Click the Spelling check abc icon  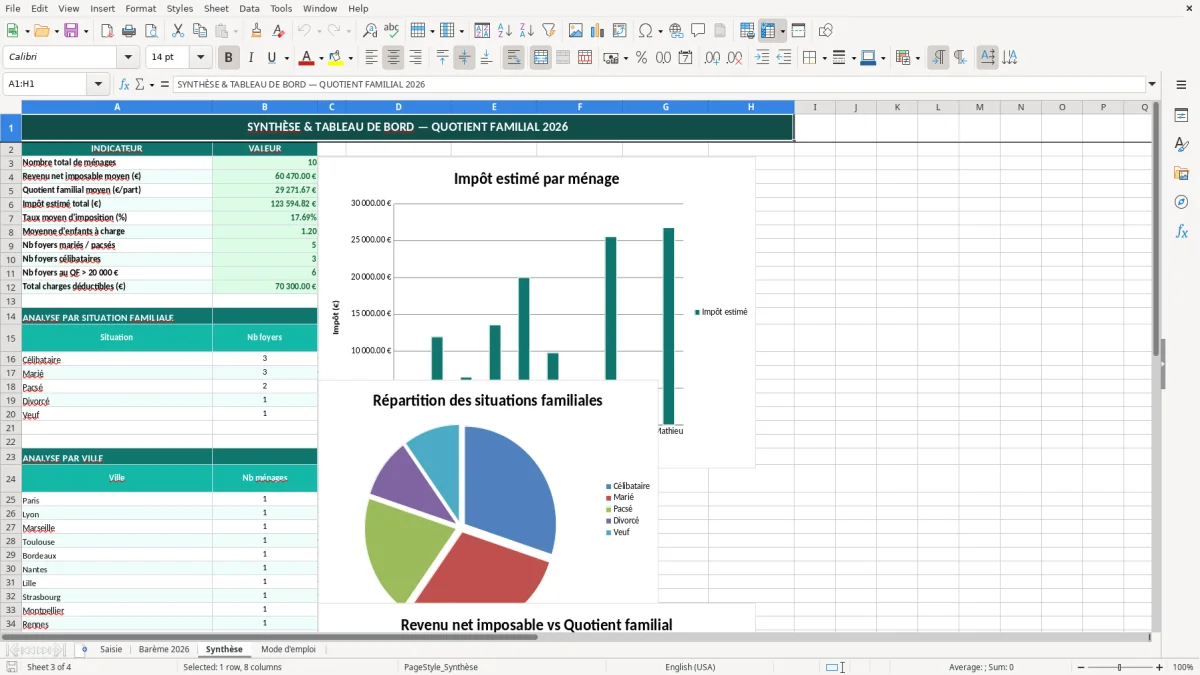[392, 31]
